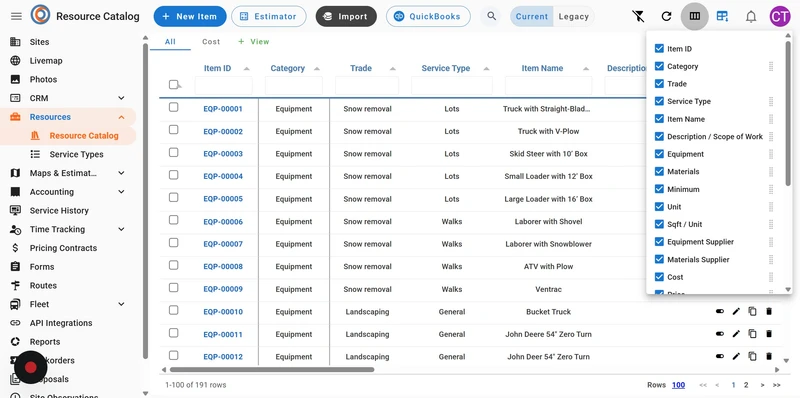This screenshot has height=398, width=800.
Task: Click the Item Name filter field
Action: [548, 86]
